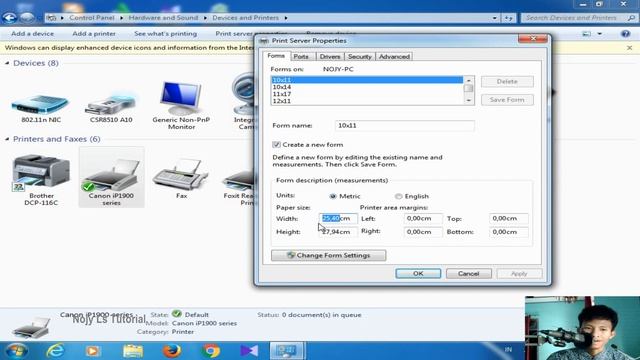The height and width of the screenshot is (360, 640).
Task: Switch to the Forms tab
Action: 276,56
